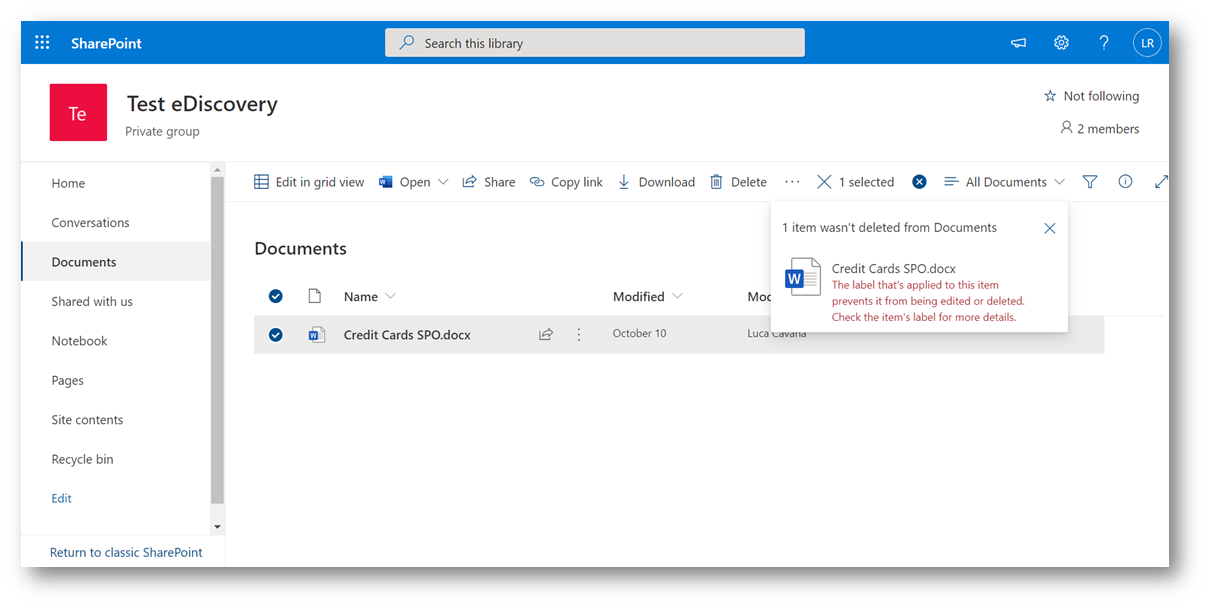
Task: Open the SharePoint app launcher grid
Action: tap(42, 43)
